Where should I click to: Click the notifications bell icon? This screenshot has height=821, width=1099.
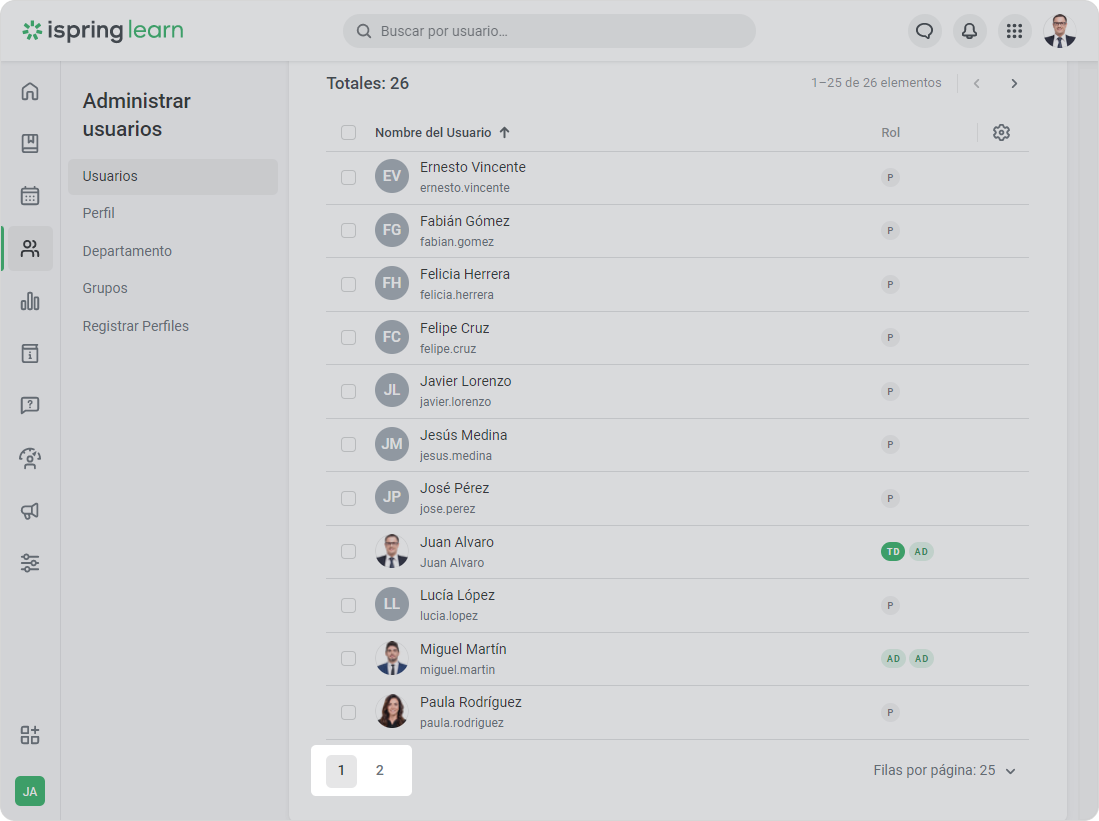pos(969,31)
